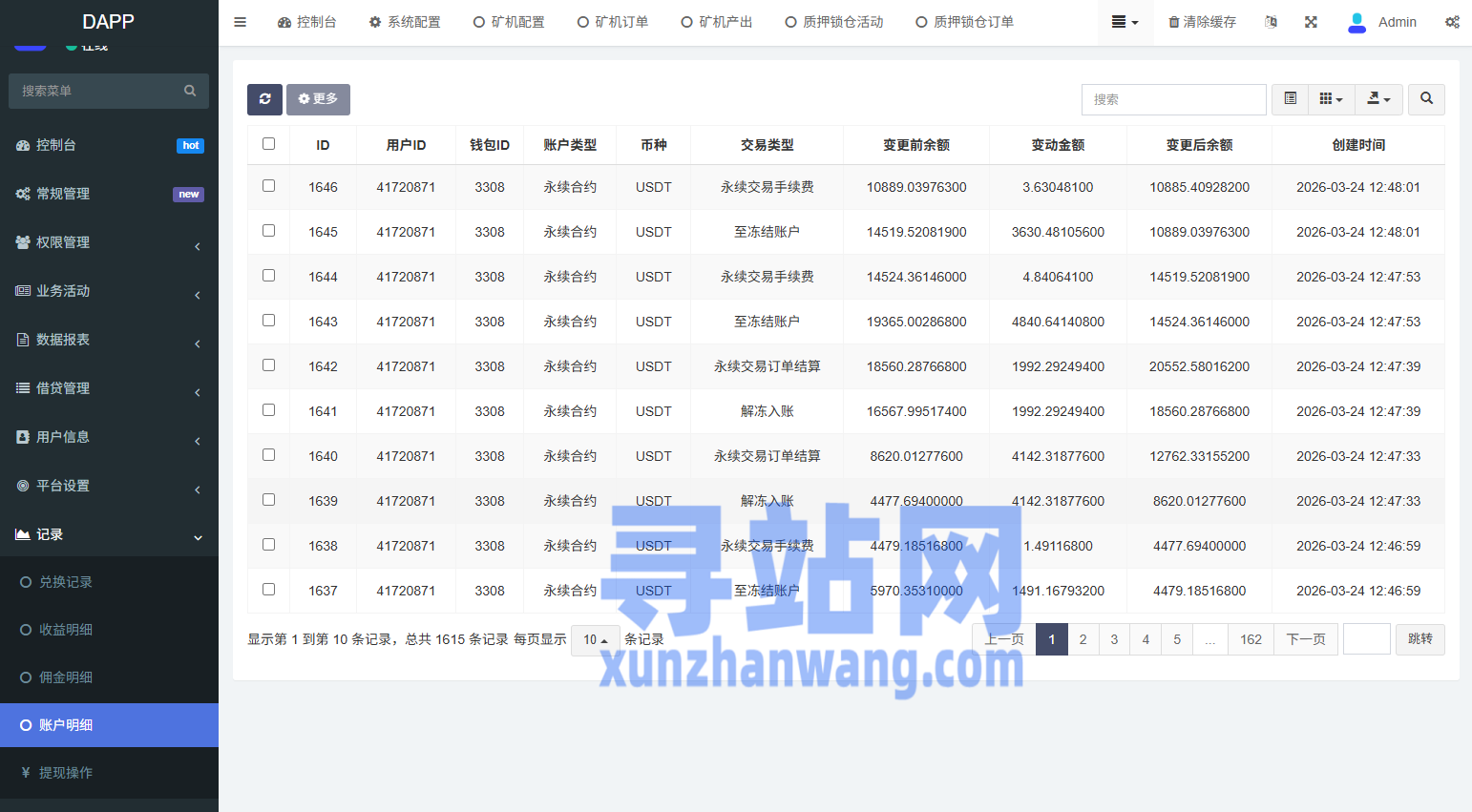This screenshot has width=1472, height=812.
Task: Check the select-all checkbox in table header
Action: point(268,144)
